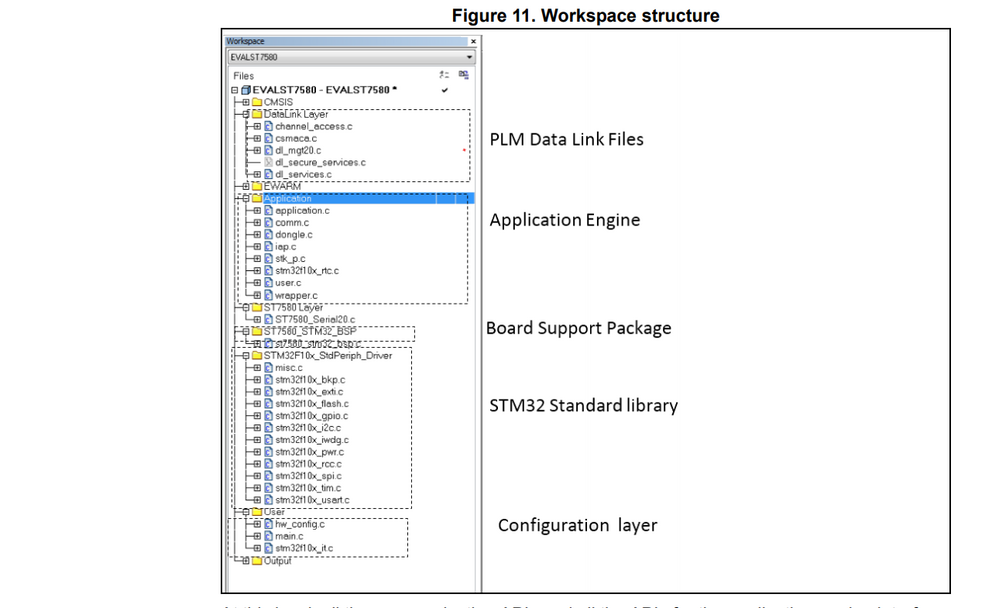This screenshot has width=999, height=608.
Task: Click the misc.c file icon
Action: click(x=268, y=368)
